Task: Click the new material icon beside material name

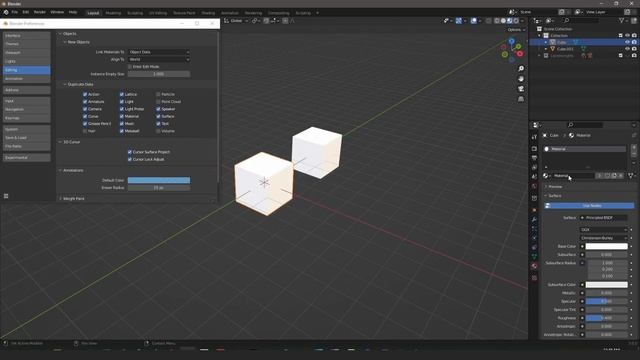Action: [x=614, y=176]
